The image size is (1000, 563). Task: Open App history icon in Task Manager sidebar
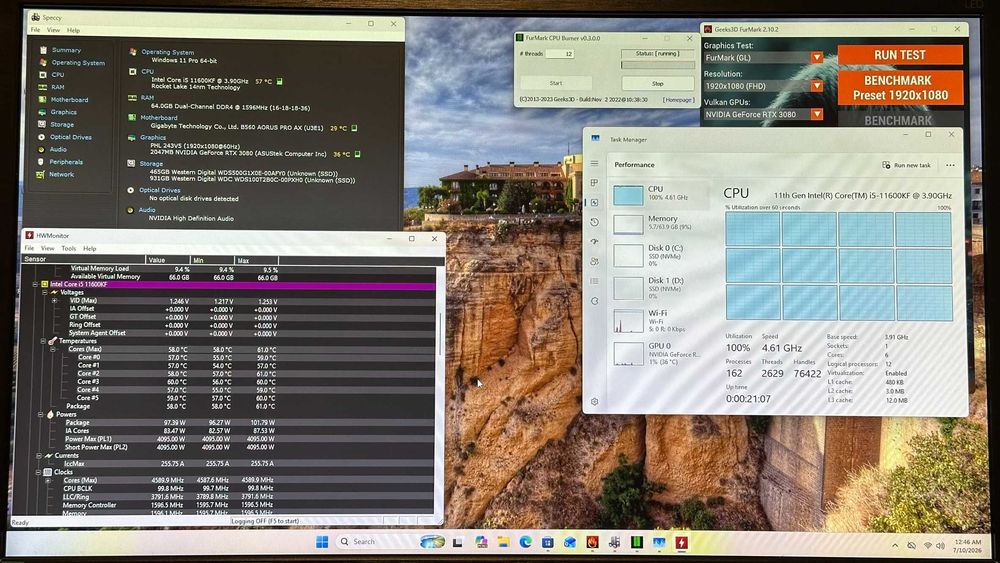click(594, 222)
